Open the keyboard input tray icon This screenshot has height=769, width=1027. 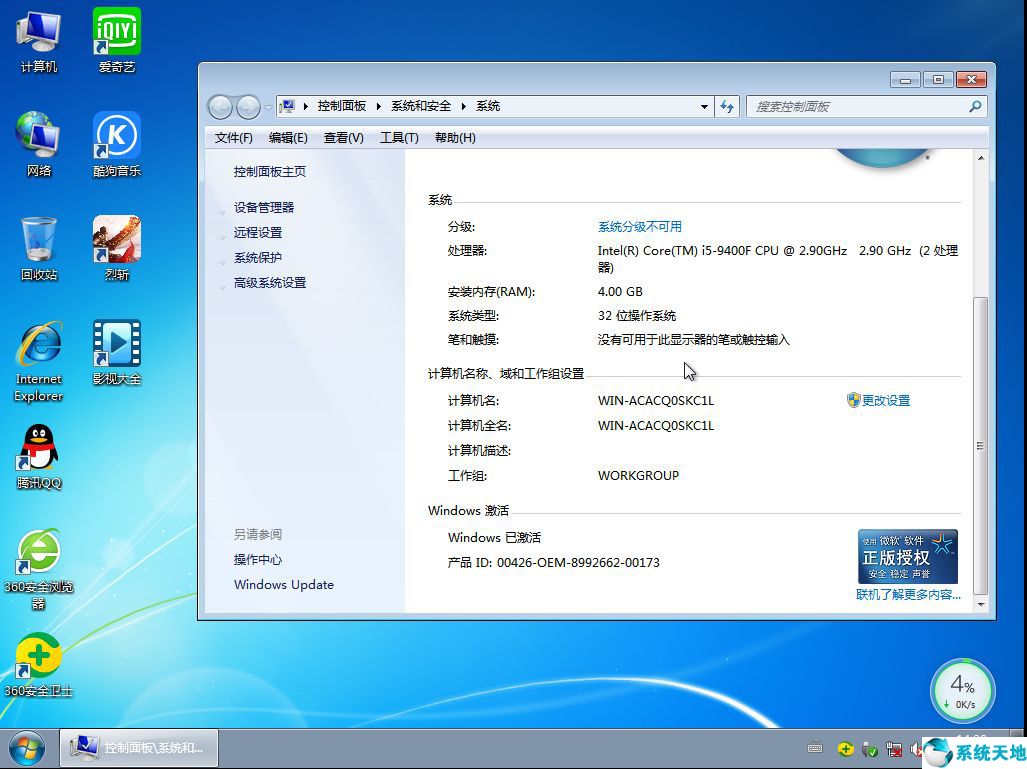pyautogui.click(x=815, y=748)
